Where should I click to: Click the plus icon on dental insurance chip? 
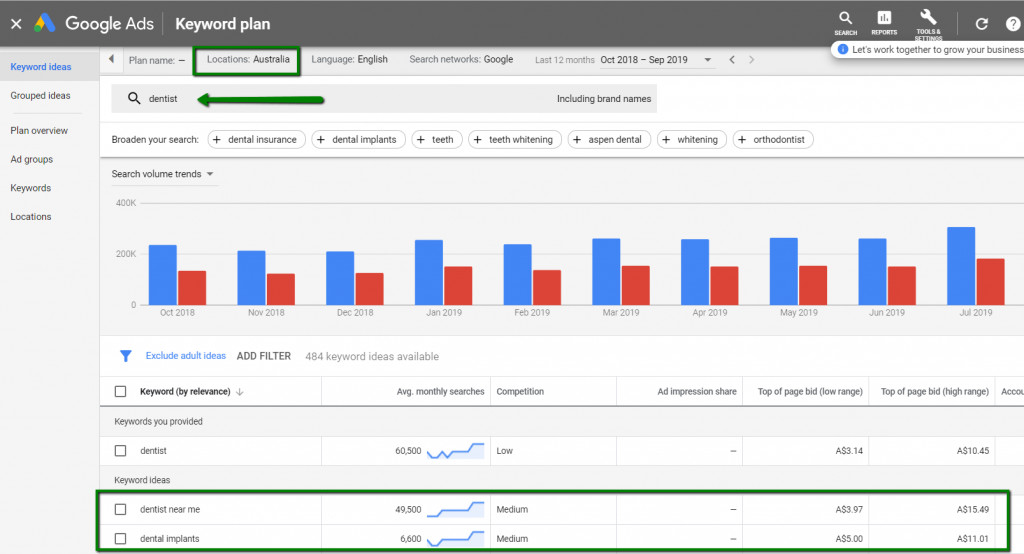[x=217, y=140]
